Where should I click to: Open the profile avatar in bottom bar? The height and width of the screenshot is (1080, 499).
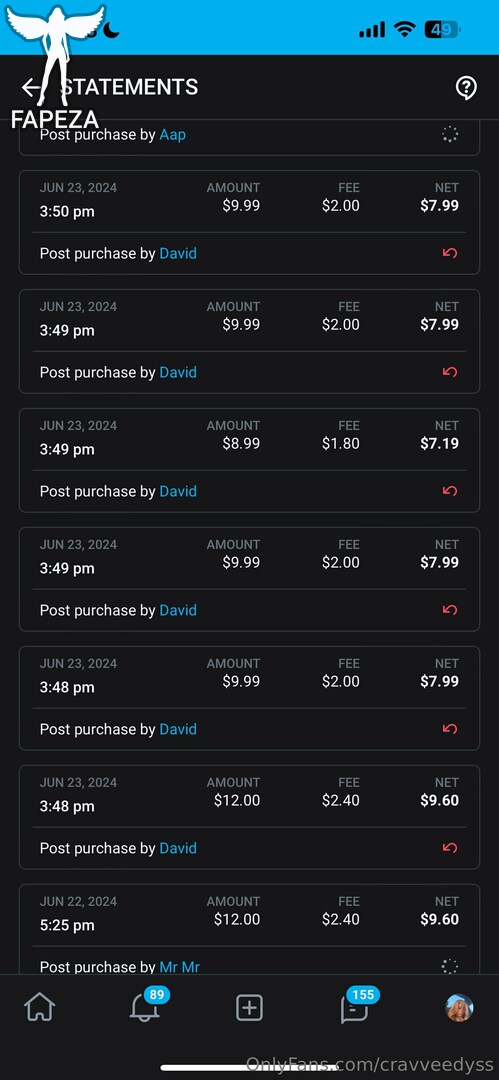(x=459, y=1008)
